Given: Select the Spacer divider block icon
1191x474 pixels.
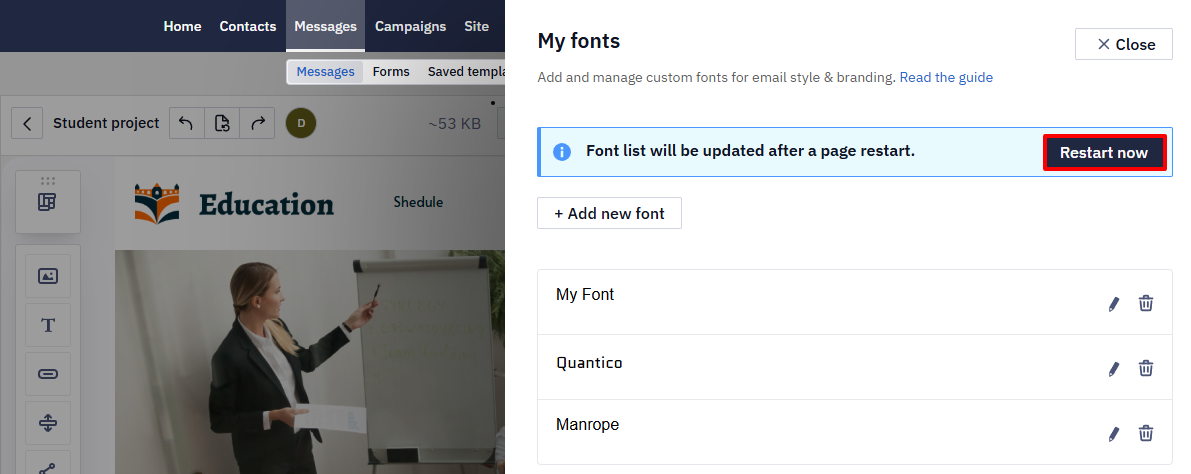Looking at the screenshot, I should [48, 422].
